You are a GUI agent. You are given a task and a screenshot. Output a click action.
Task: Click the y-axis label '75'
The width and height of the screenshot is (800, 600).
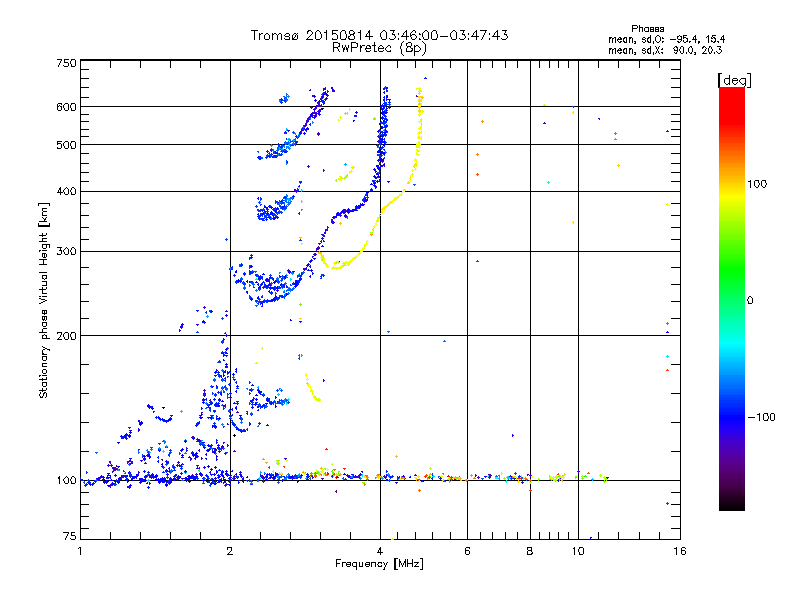(69, 536)
